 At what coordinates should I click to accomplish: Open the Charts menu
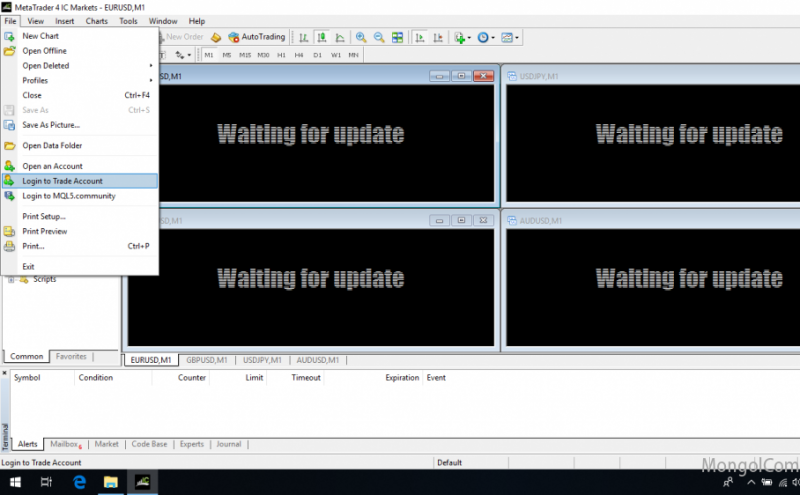coord(96,21)
